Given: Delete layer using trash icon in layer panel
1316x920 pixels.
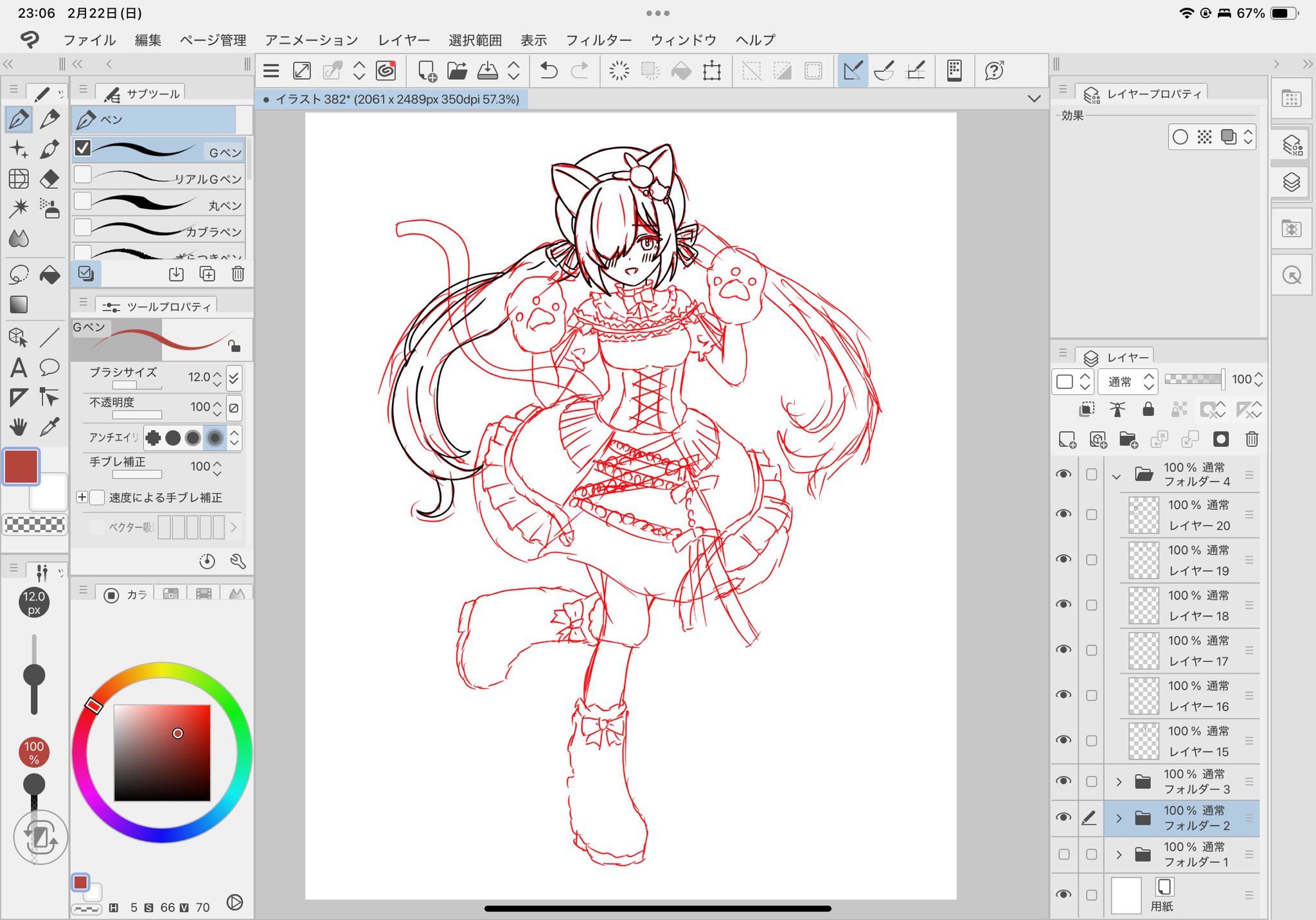Looking at the screenshot, I should 1252,440.
